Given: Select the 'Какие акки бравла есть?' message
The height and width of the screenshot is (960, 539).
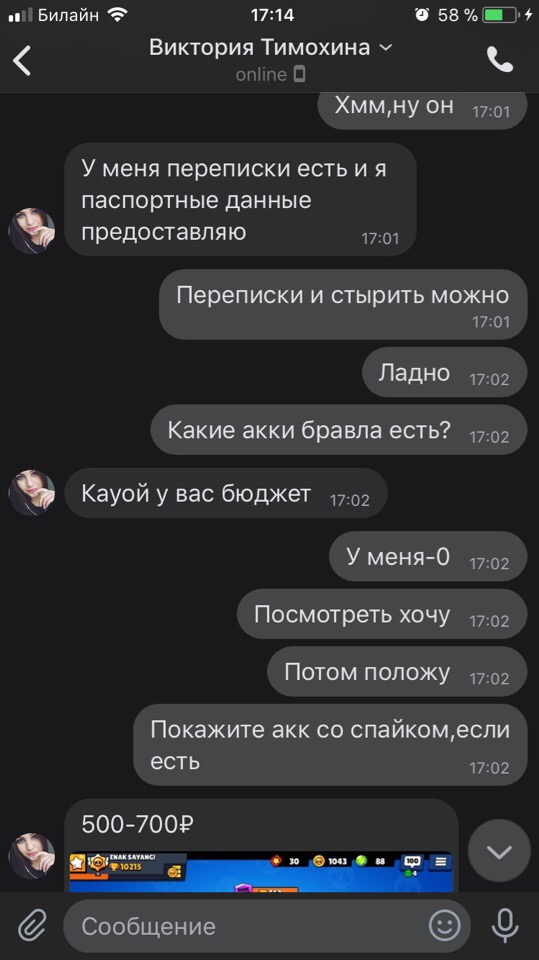Looking at the screenshot, I should (339, 430).
